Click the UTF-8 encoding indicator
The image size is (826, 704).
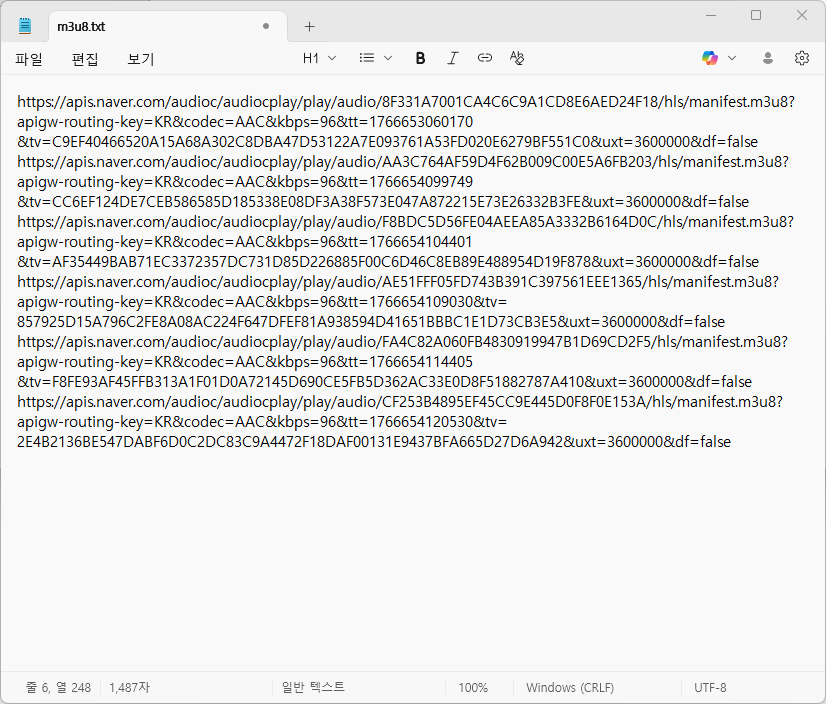710,688
